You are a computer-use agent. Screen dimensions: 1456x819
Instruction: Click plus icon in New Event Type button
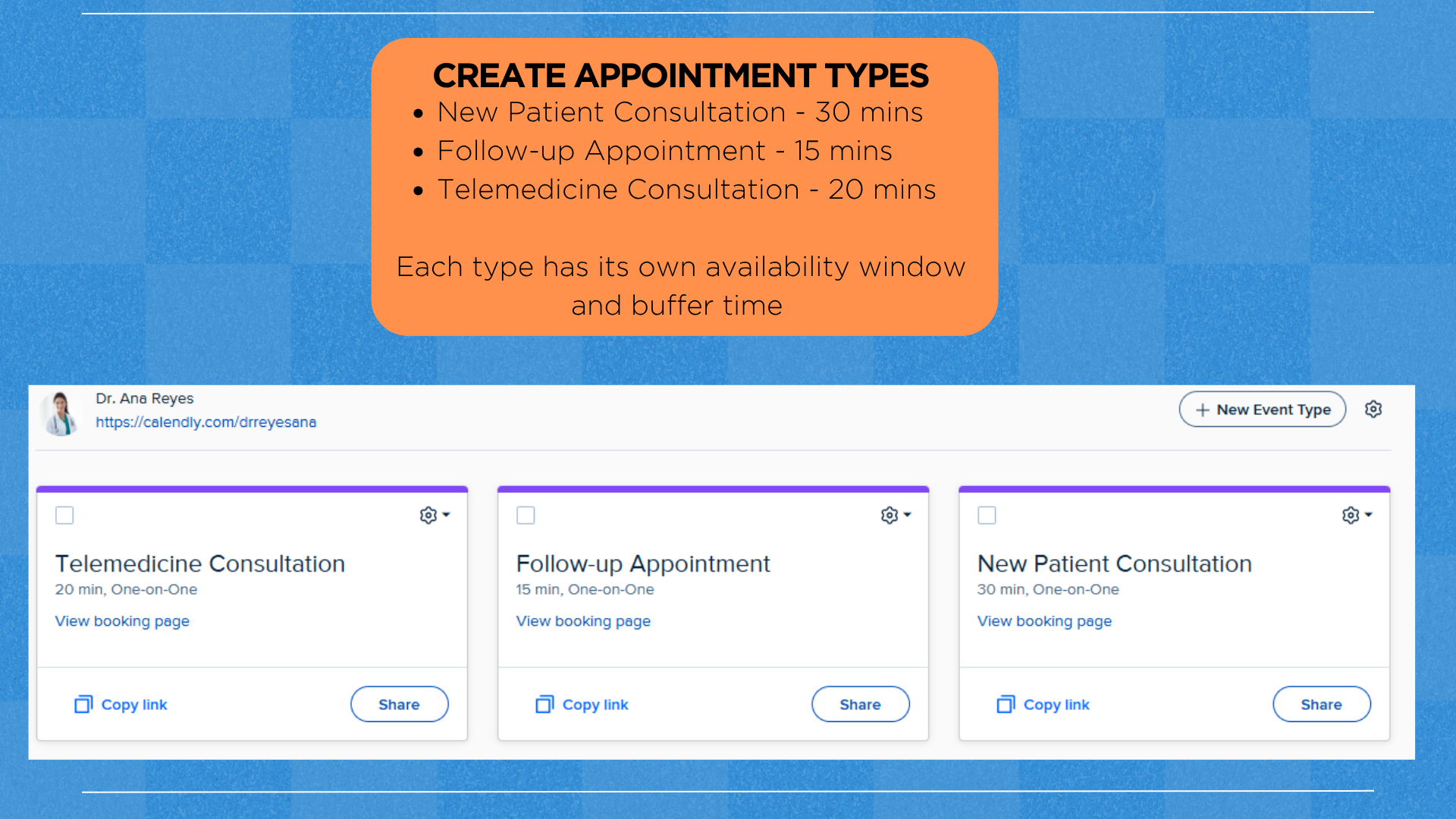click(x=1203, y=410)
